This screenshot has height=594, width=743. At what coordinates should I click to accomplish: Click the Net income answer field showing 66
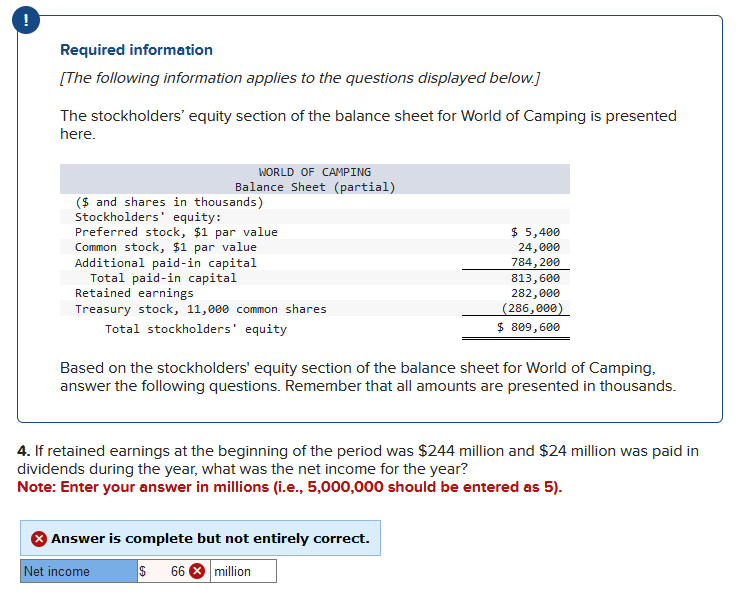tap(173, 571)
